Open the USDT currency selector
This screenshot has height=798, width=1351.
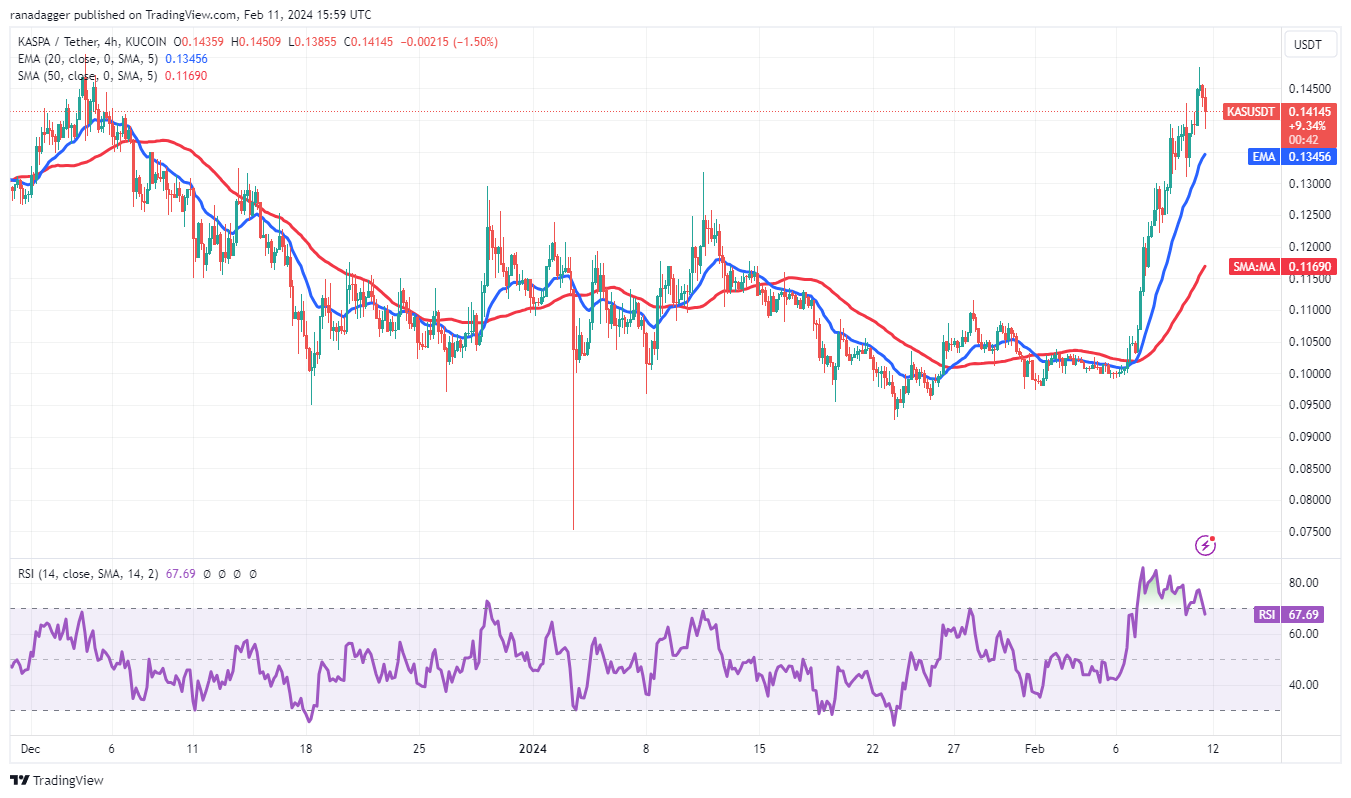1308,45
